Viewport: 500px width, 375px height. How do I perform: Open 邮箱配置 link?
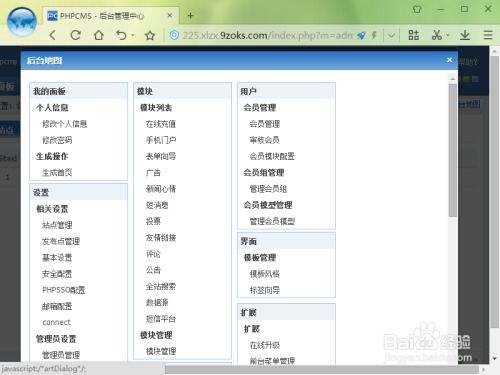coord(57,306)
